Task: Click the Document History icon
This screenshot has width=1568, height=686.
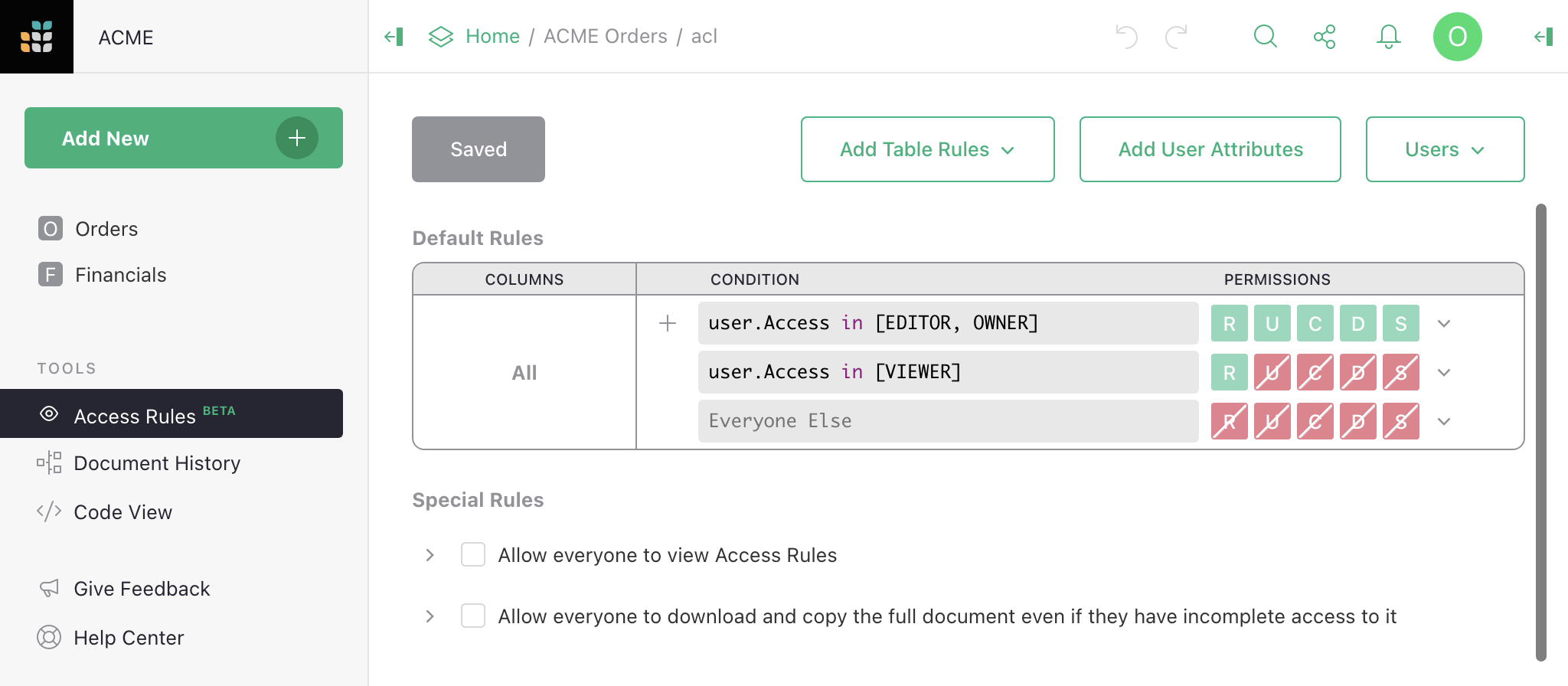Action: tap(49, 462)
